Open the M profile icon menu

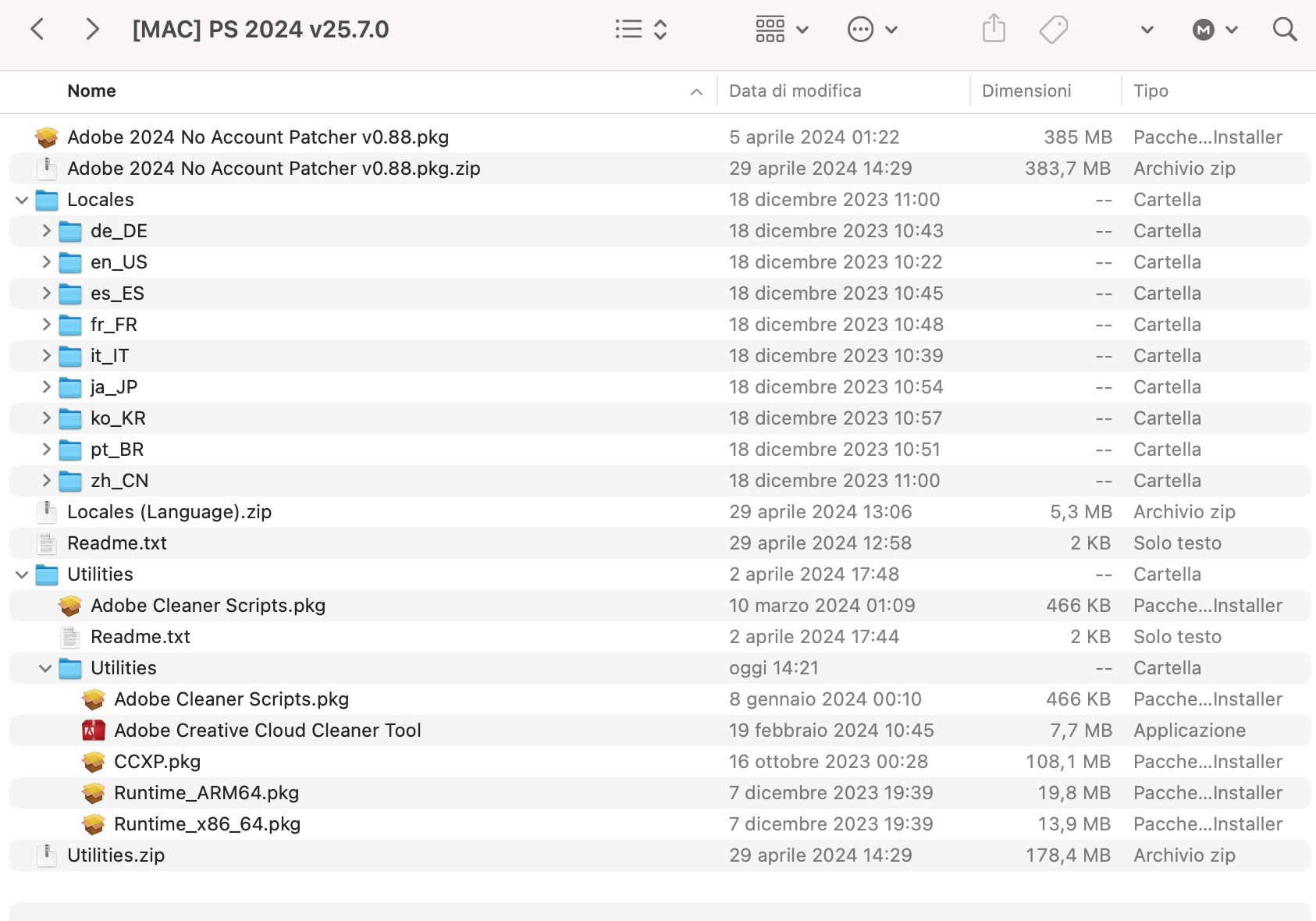[x=1215, y=30]
